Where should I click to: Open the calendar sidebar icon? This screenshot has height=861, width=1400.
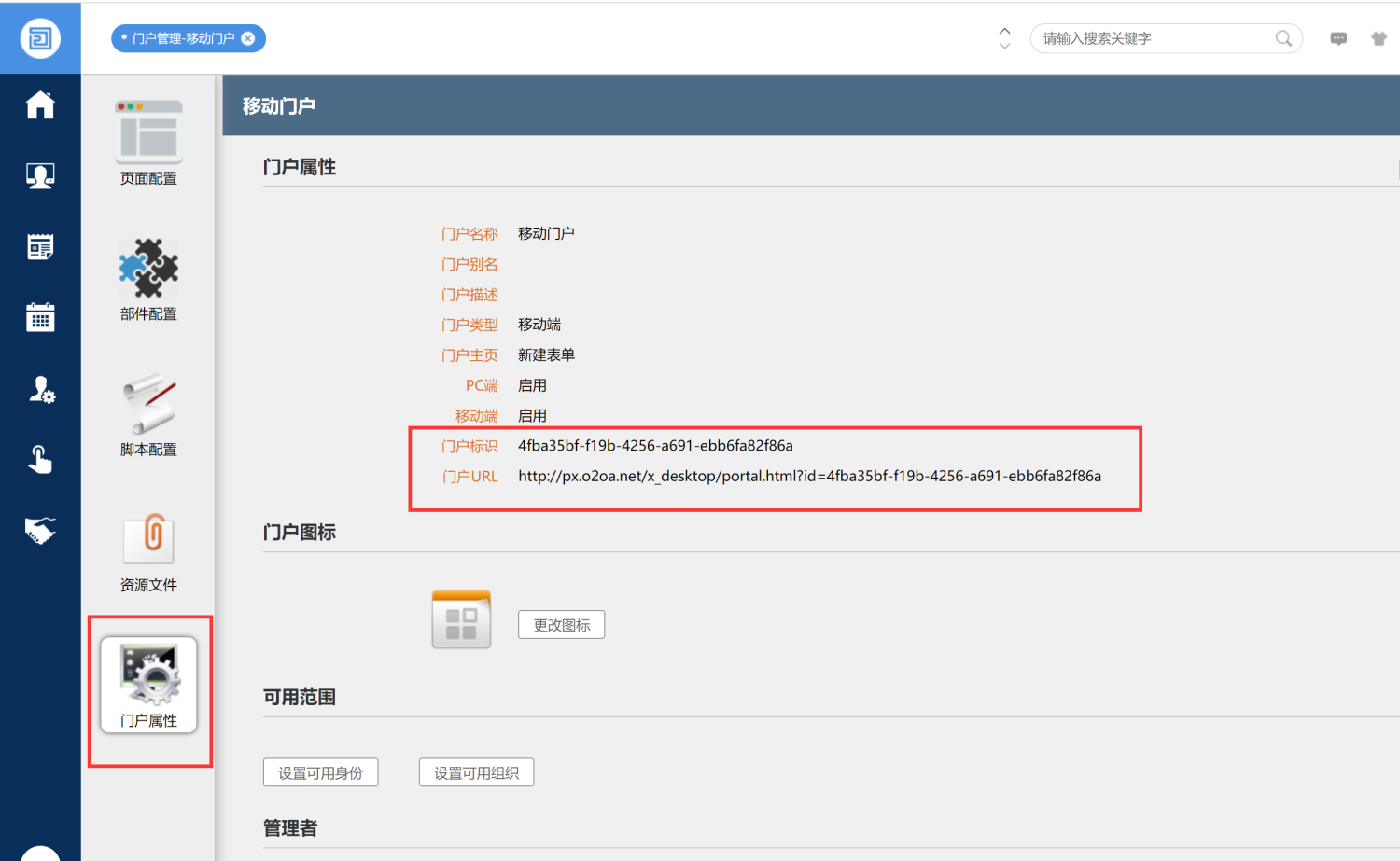click(x=40, y=317)
